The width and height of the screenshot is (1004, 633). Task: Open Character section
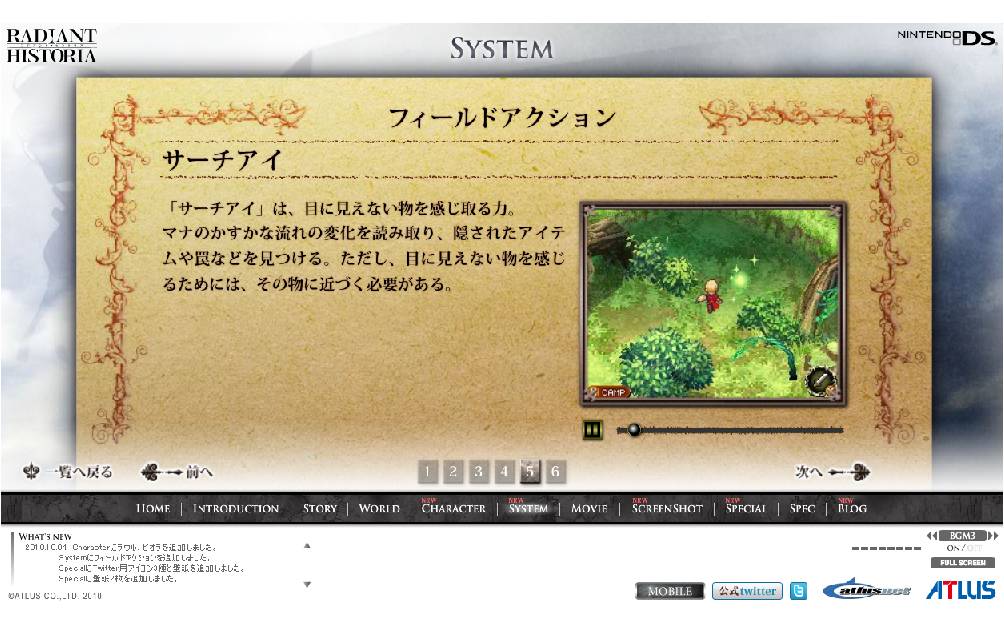[x=453, y=508]
